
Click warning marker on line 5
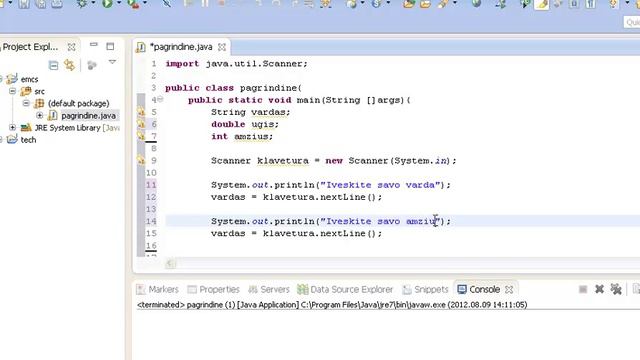(141, 111)
